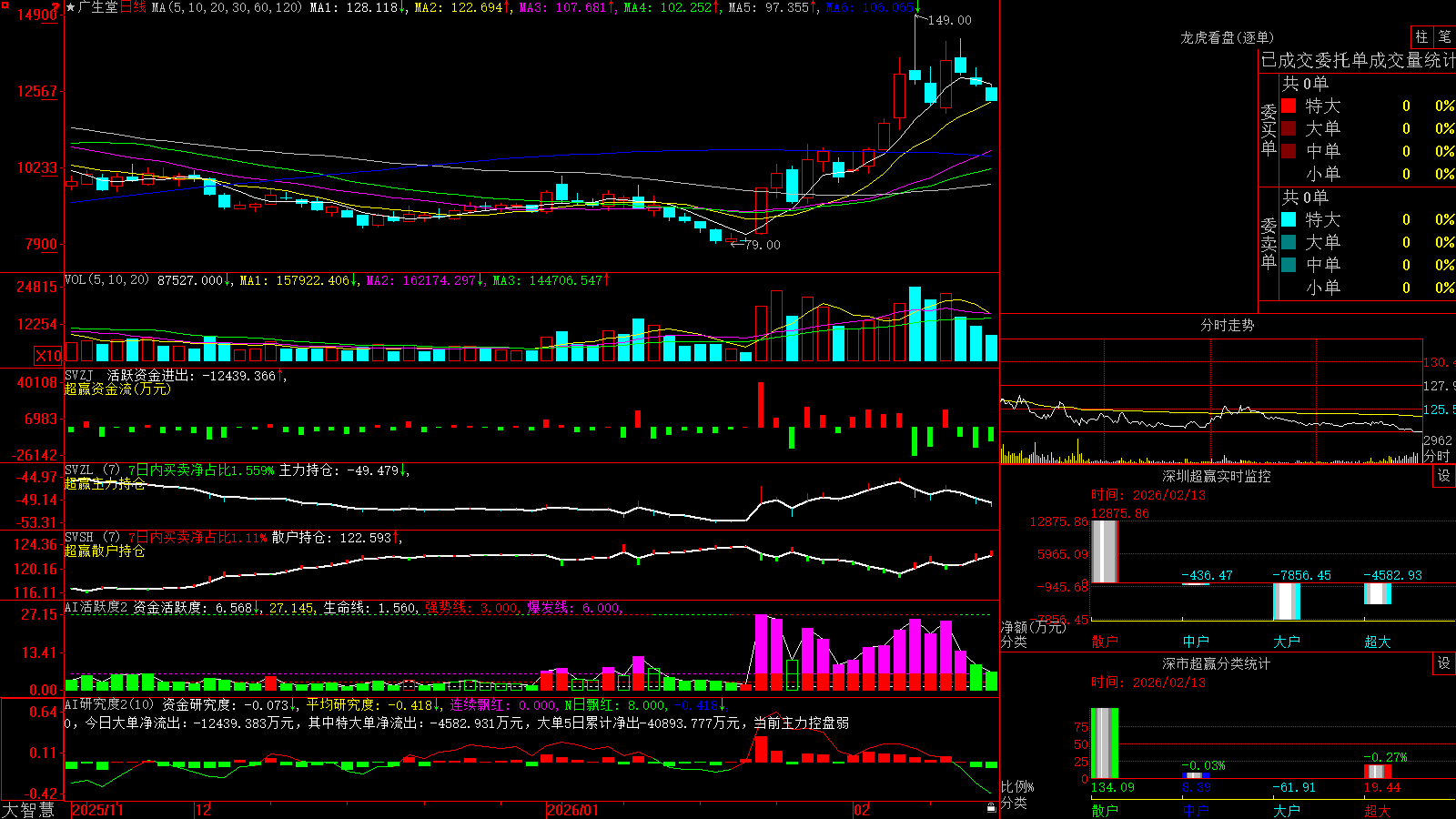Open 设 settings for 深市超赢分类统计 panel
Viewport: 1456px width, 819px height.
1444,663
